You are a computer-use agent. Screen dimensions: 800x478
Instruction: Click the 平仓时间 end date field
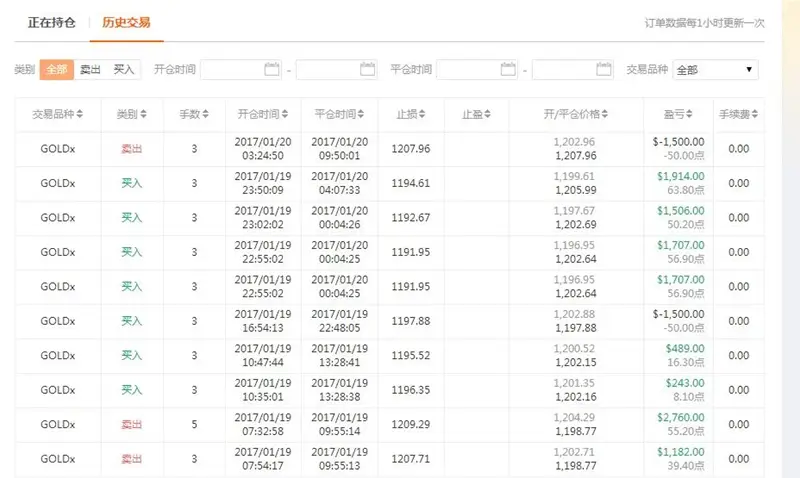tap(572, 69)
